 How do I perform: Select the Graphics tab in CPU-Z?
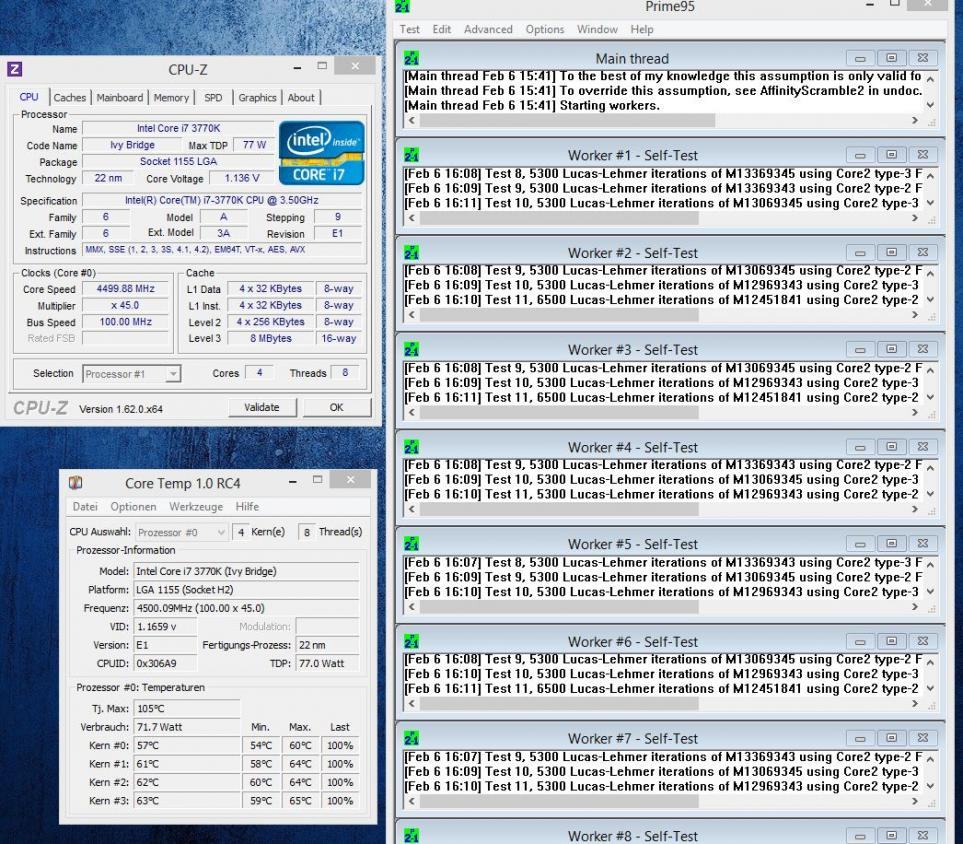[x=257, y=98]
